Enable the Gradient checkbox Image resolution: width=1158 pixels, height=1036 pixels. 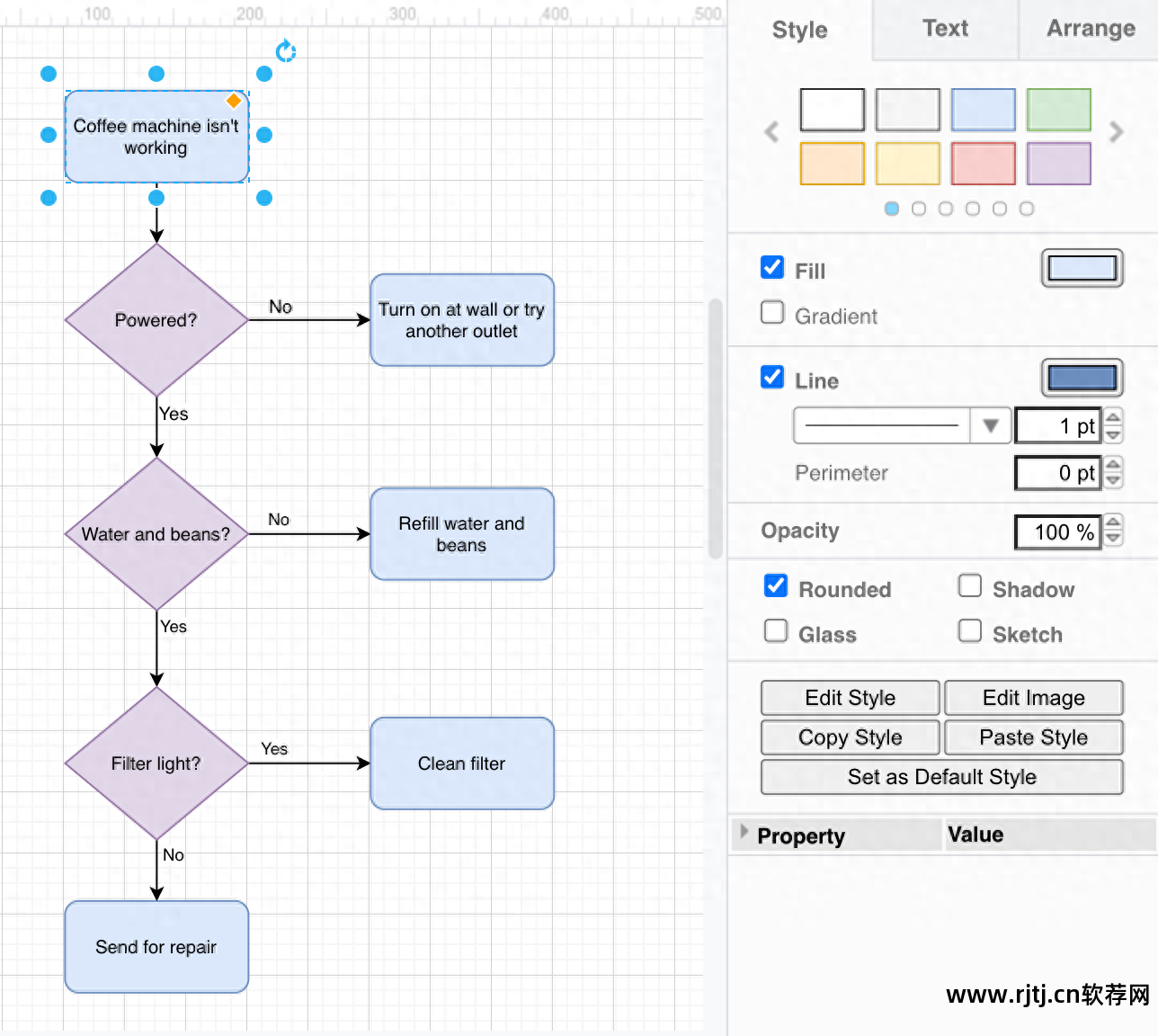click(772, 313)
